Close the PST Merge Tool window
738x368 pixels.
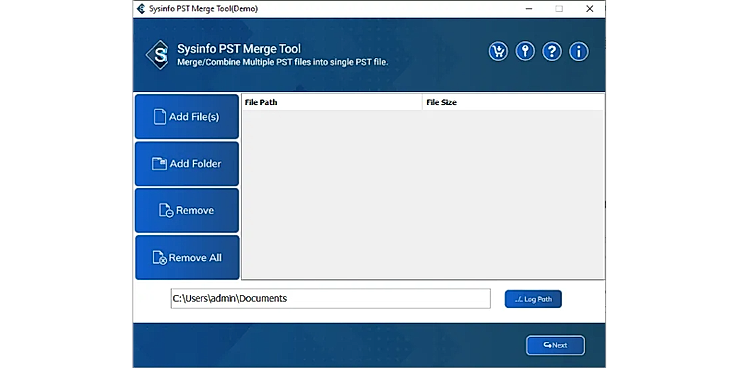pyautogui.click(x=589, y=8)
